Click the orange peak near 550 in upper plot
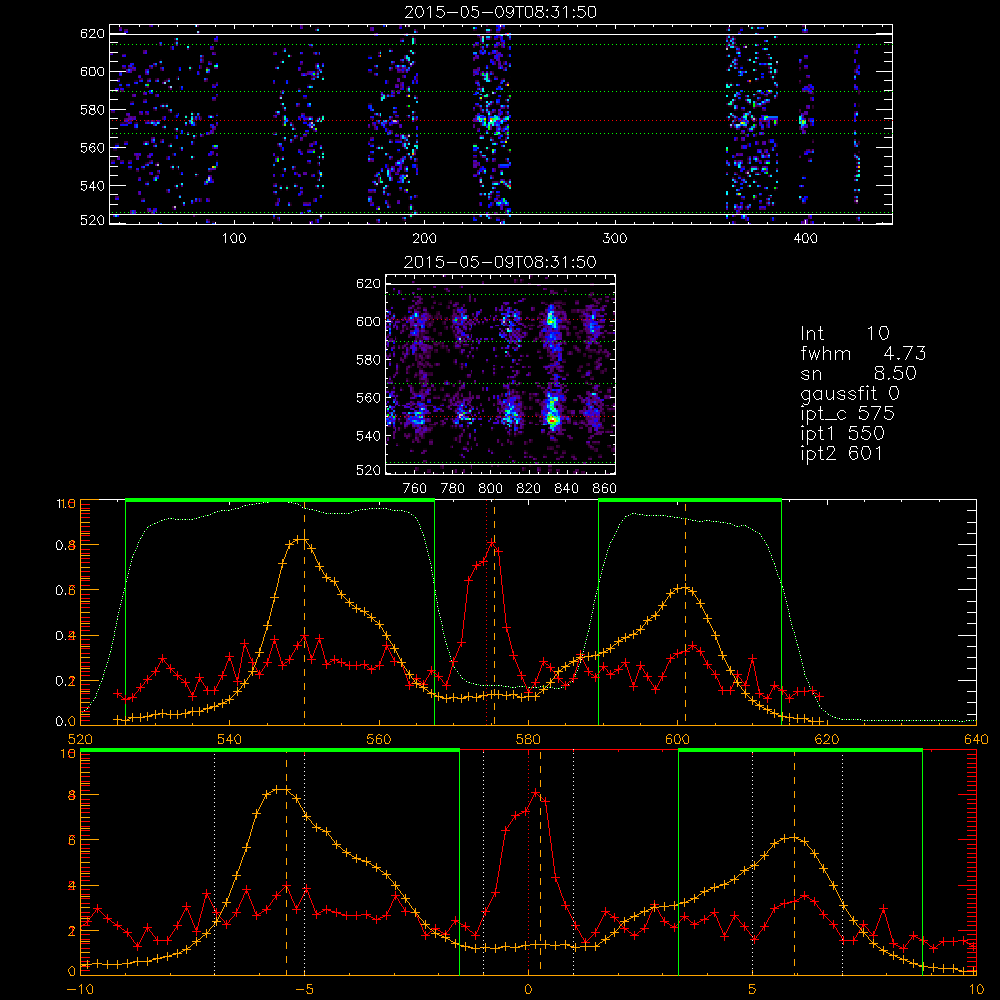This screenshot has height=1000, width=1000. [x=300, y=540]
